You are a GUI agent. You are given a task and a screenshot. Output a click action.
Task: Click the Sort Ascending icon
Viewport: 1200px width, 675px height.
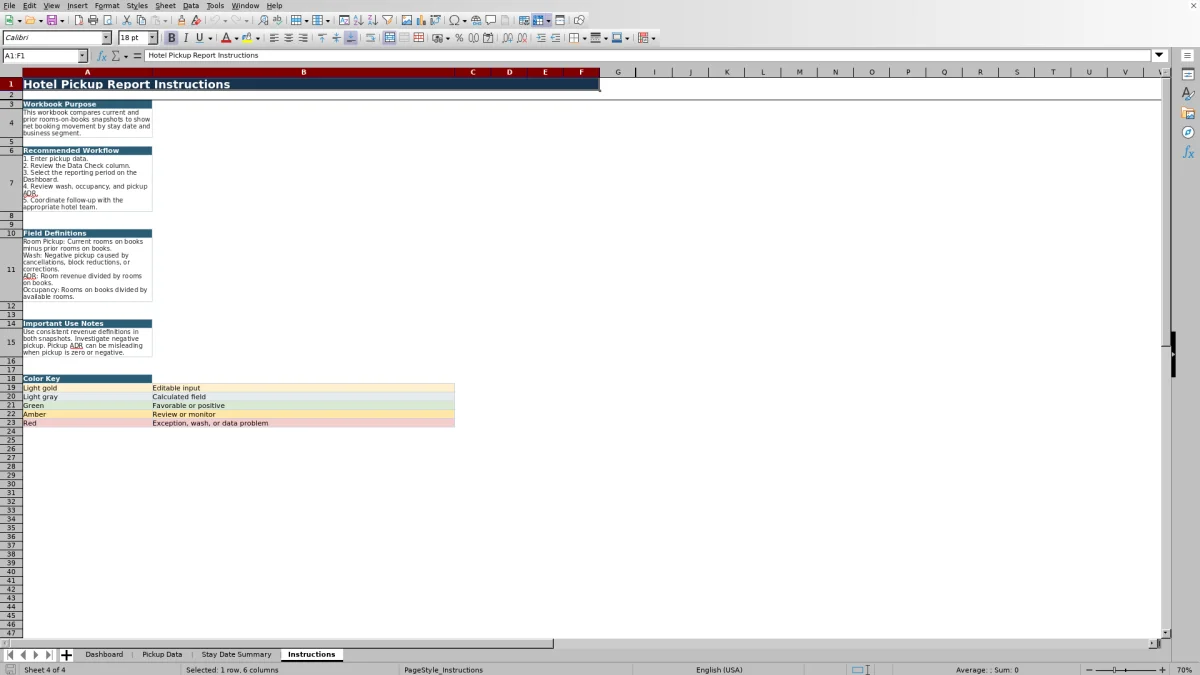click(358, 20)
